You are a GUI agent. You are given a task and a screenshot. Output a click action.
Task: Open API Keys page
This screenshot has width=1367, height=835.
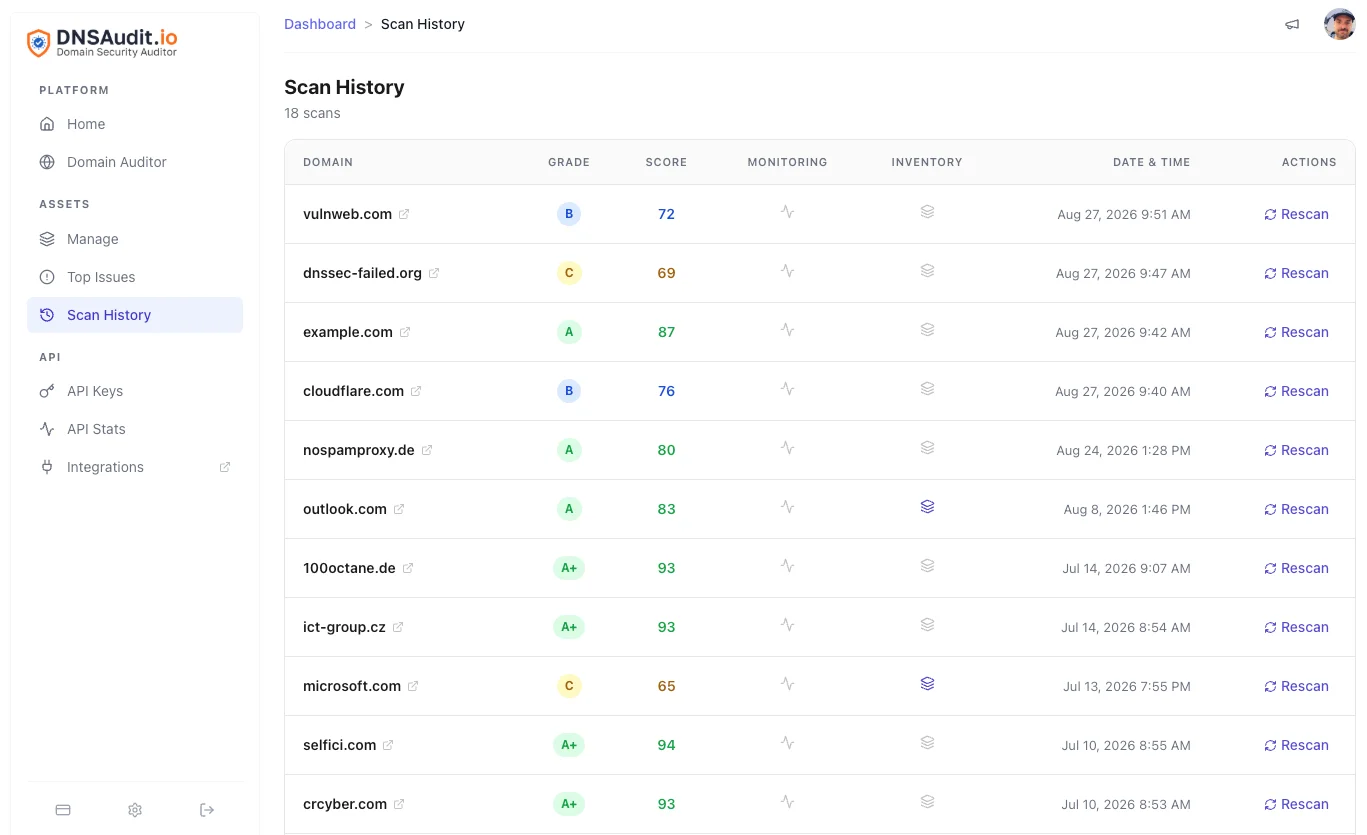135,391
